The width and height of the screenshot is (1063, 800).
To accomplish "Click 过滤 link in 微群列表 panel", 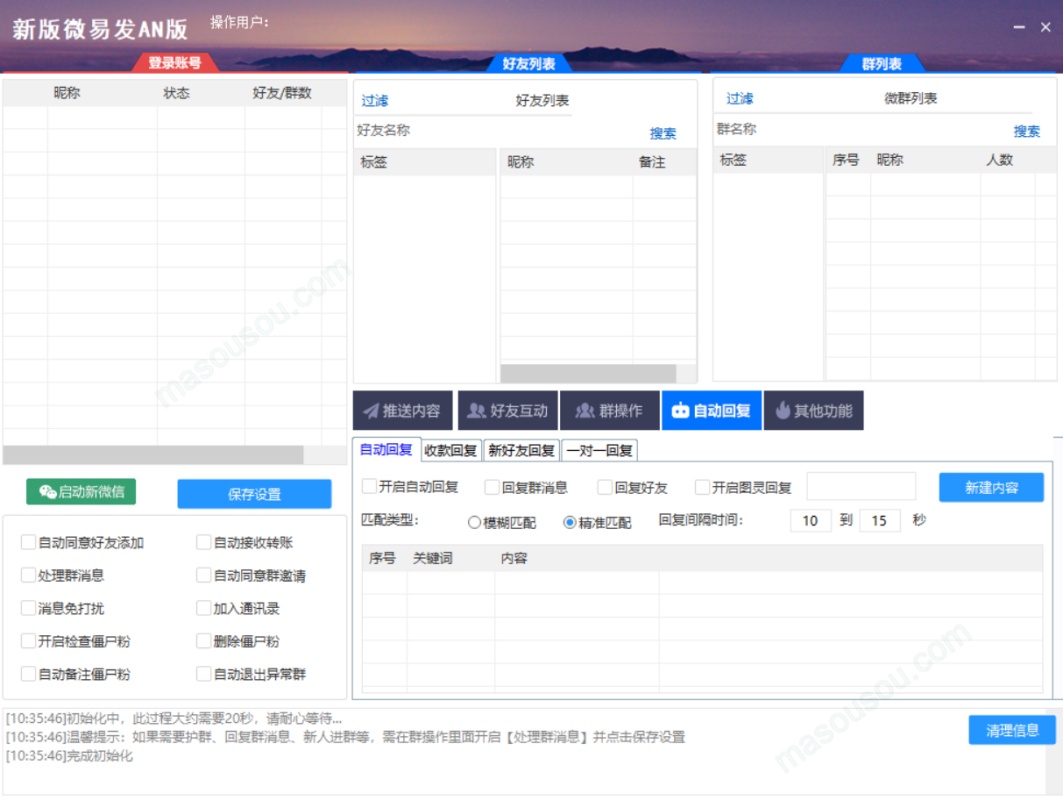I will (739, 98).
